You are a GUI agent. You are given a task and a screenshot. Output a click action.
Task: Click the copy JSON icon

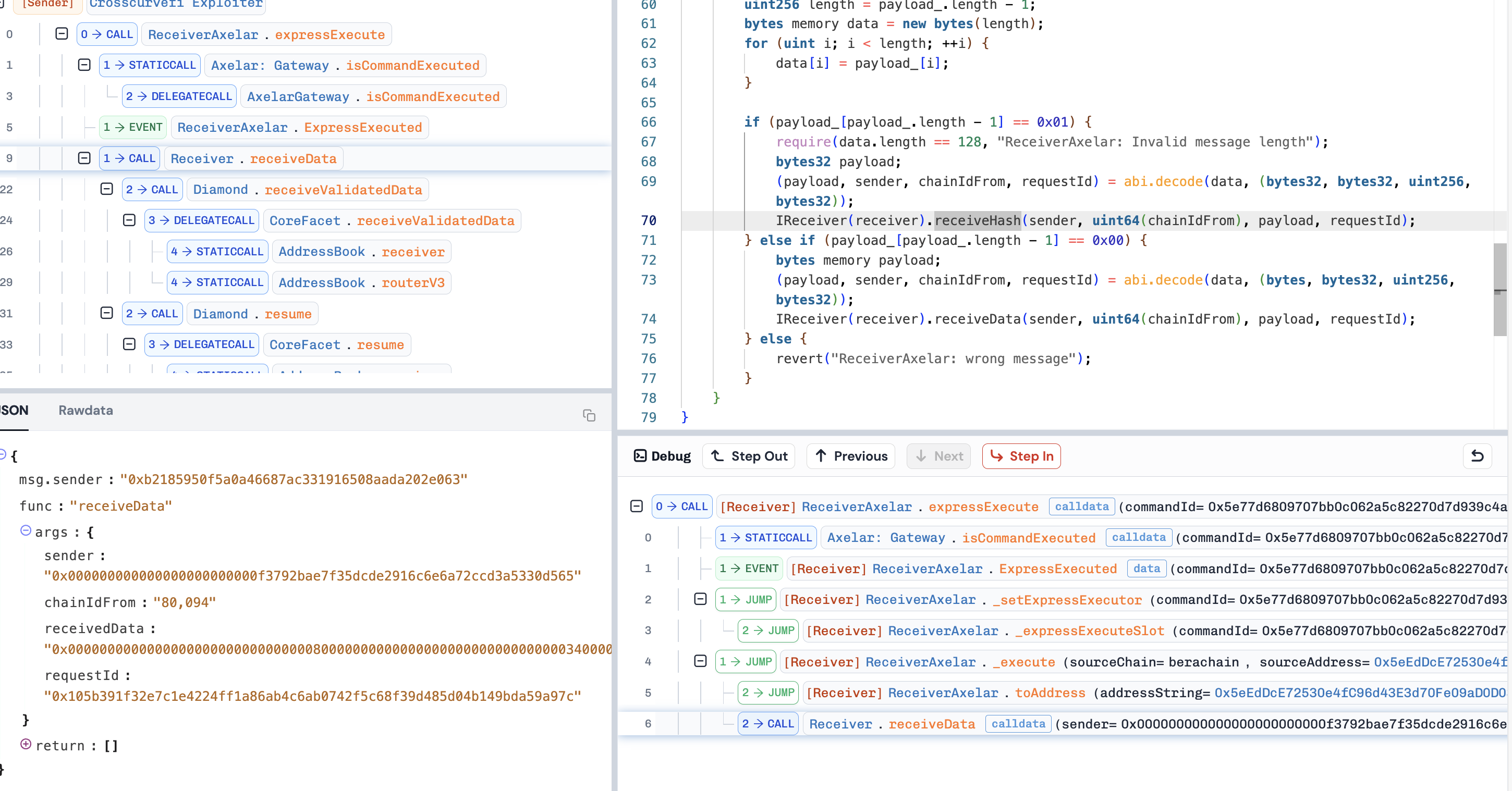tap(589, 415)
